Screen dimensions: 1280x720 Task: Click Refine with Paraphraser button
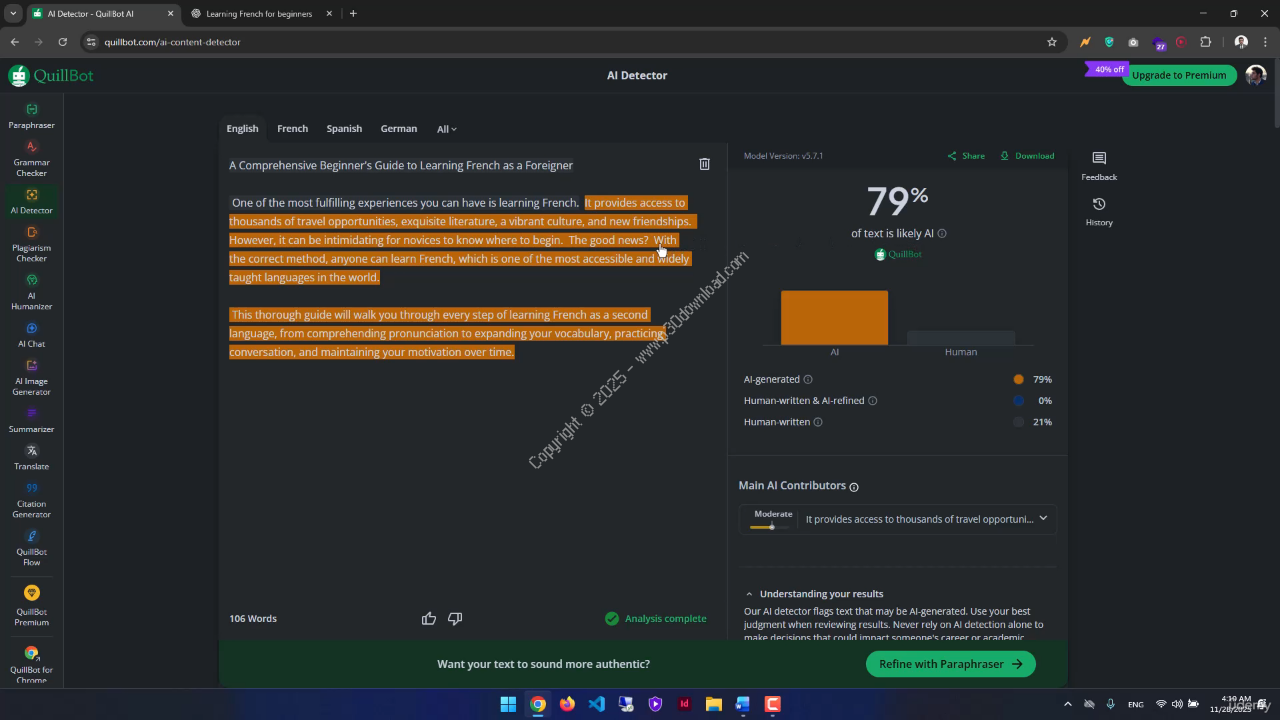click(x=950, y=664)
